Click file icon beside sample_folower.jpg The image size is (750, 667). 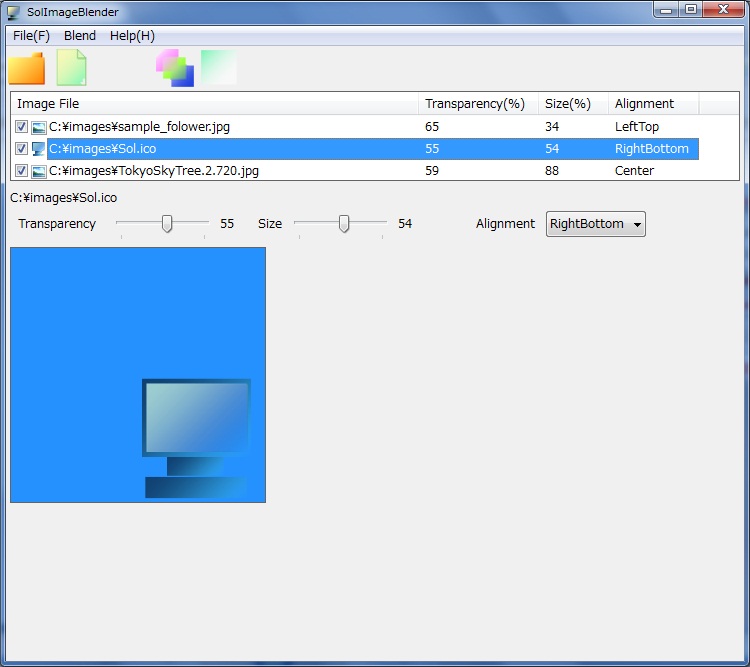39,127
